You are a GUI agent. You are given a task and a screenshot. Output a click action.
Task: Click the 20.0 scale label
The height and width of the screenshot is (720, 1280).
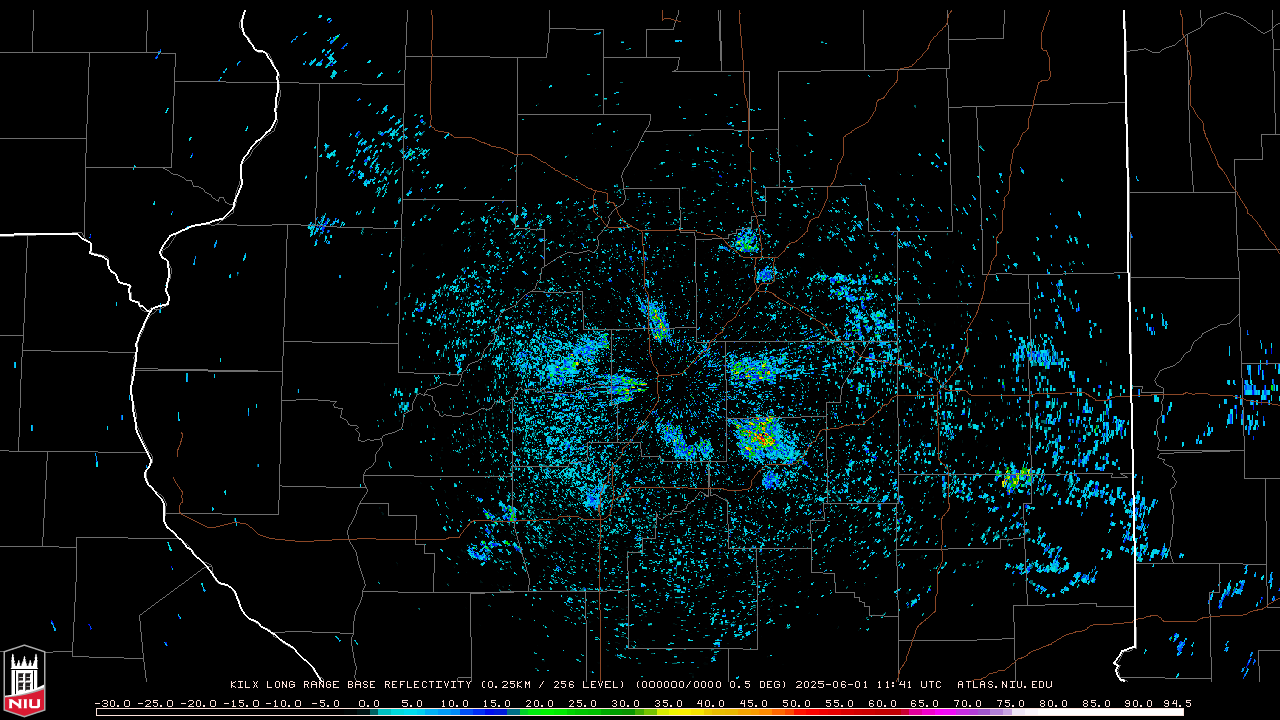540,704
